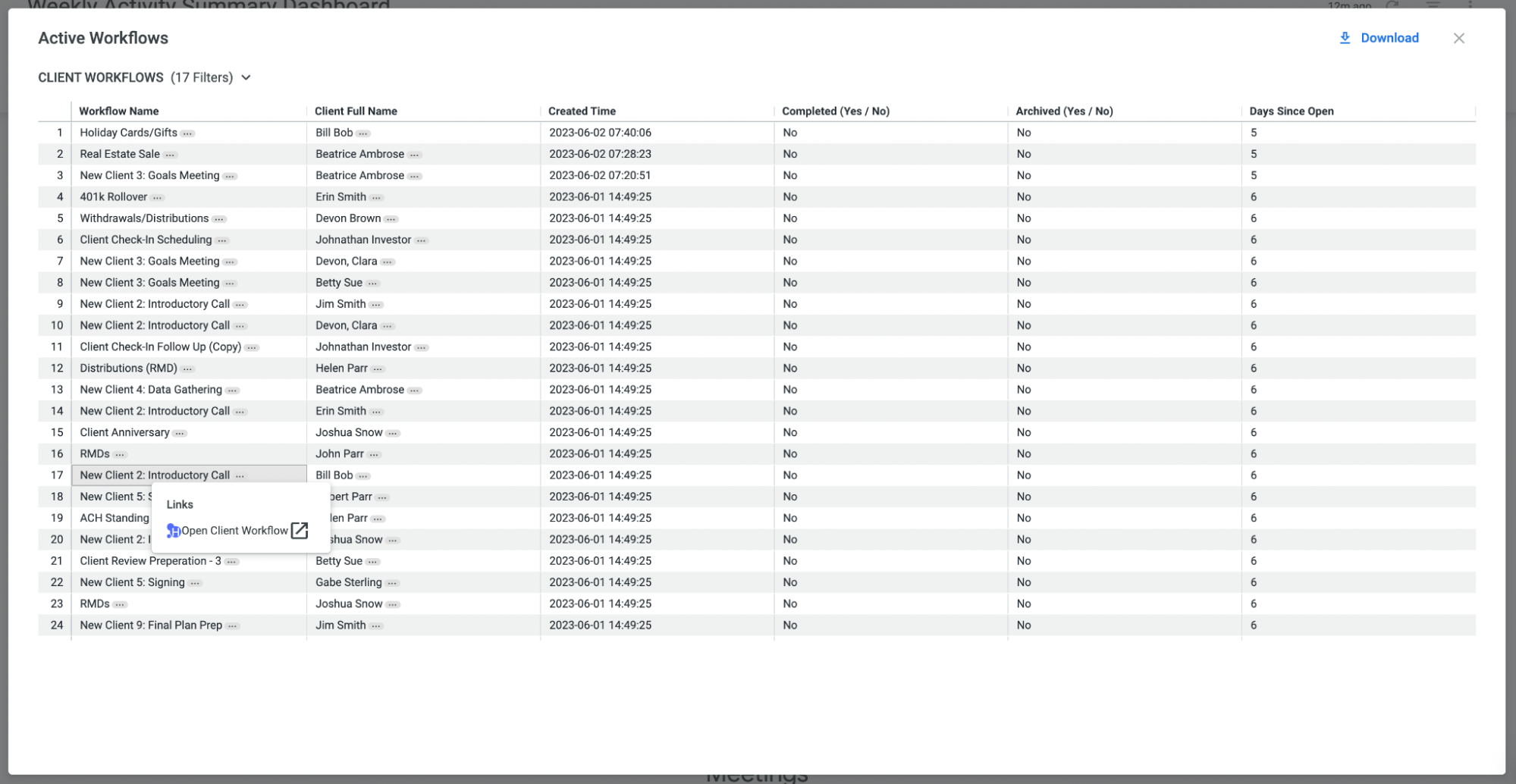Viewport: 1516px width, 784px height.
Task: Open ellipsis next to Helen Parr in row 12
Action: tap(378, 368)
